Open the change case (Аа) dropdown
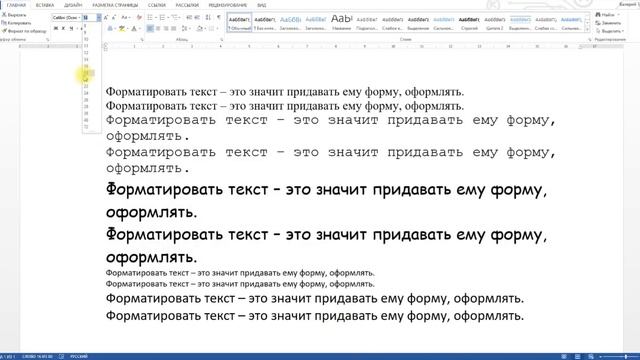 125,18
